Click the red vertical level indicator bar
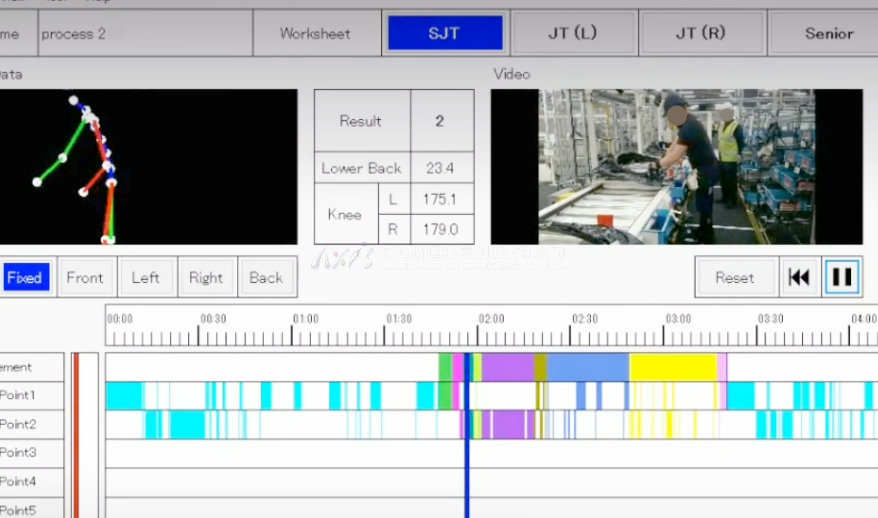The image size is (878, 518). [x=76, y=435]
